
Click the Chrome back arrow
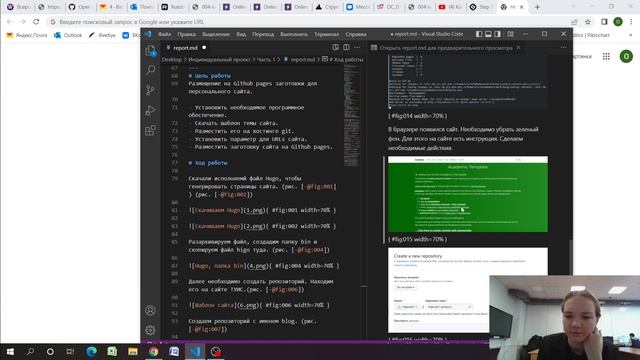[x=9, y=22]
